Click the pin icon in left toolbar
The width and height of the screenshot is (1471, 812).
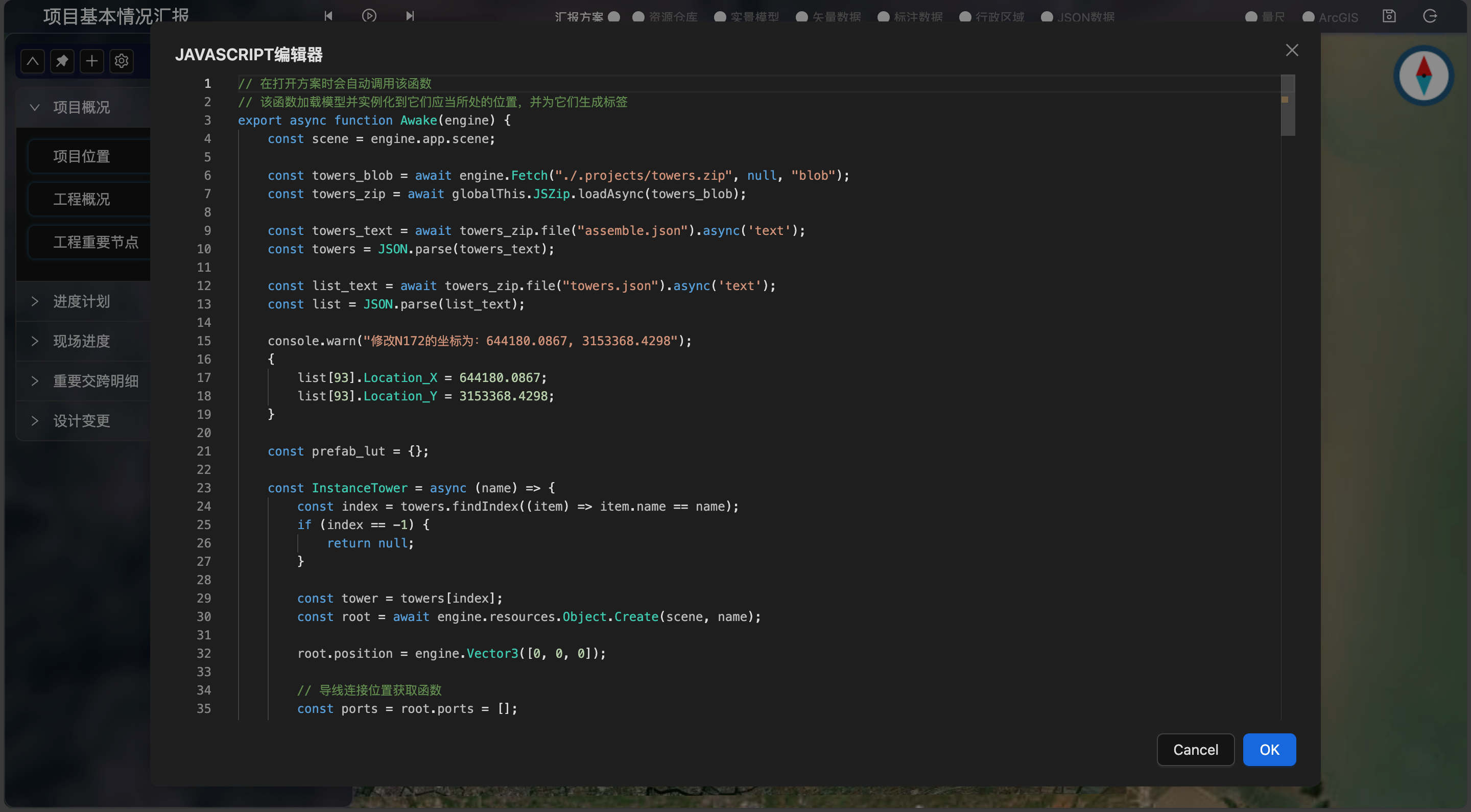(62, 61)
